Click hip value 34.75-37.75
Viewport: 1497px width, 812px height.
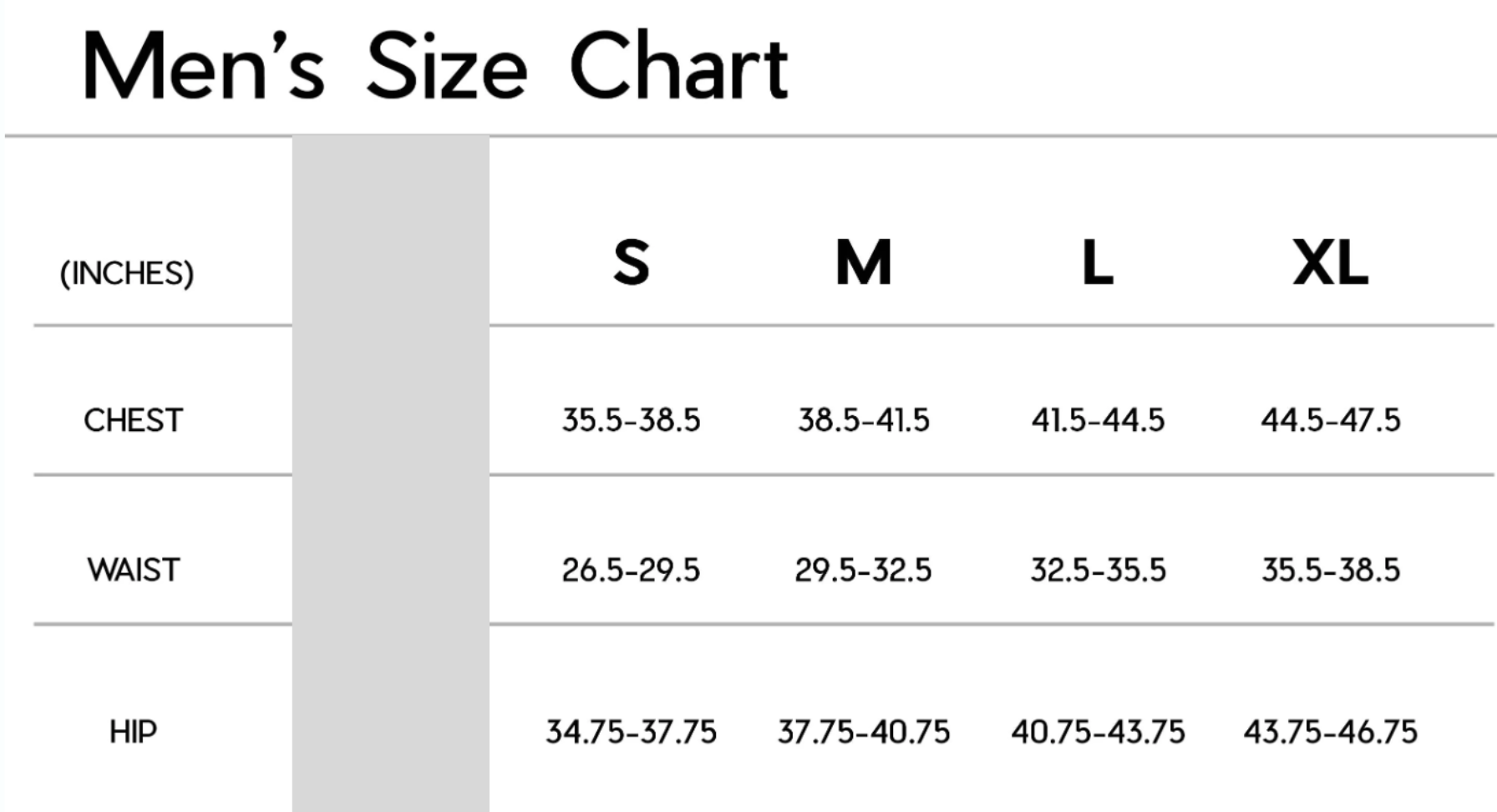[631, 732]
